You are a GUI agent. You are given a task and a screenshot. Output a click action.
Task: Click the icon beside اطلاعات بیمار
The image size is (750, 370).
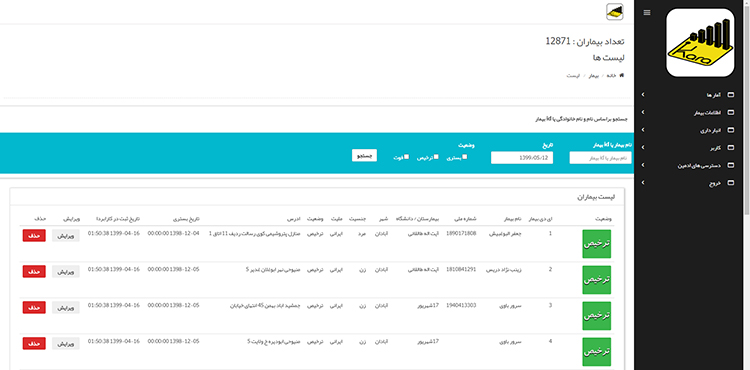click(x=730, y=113)
